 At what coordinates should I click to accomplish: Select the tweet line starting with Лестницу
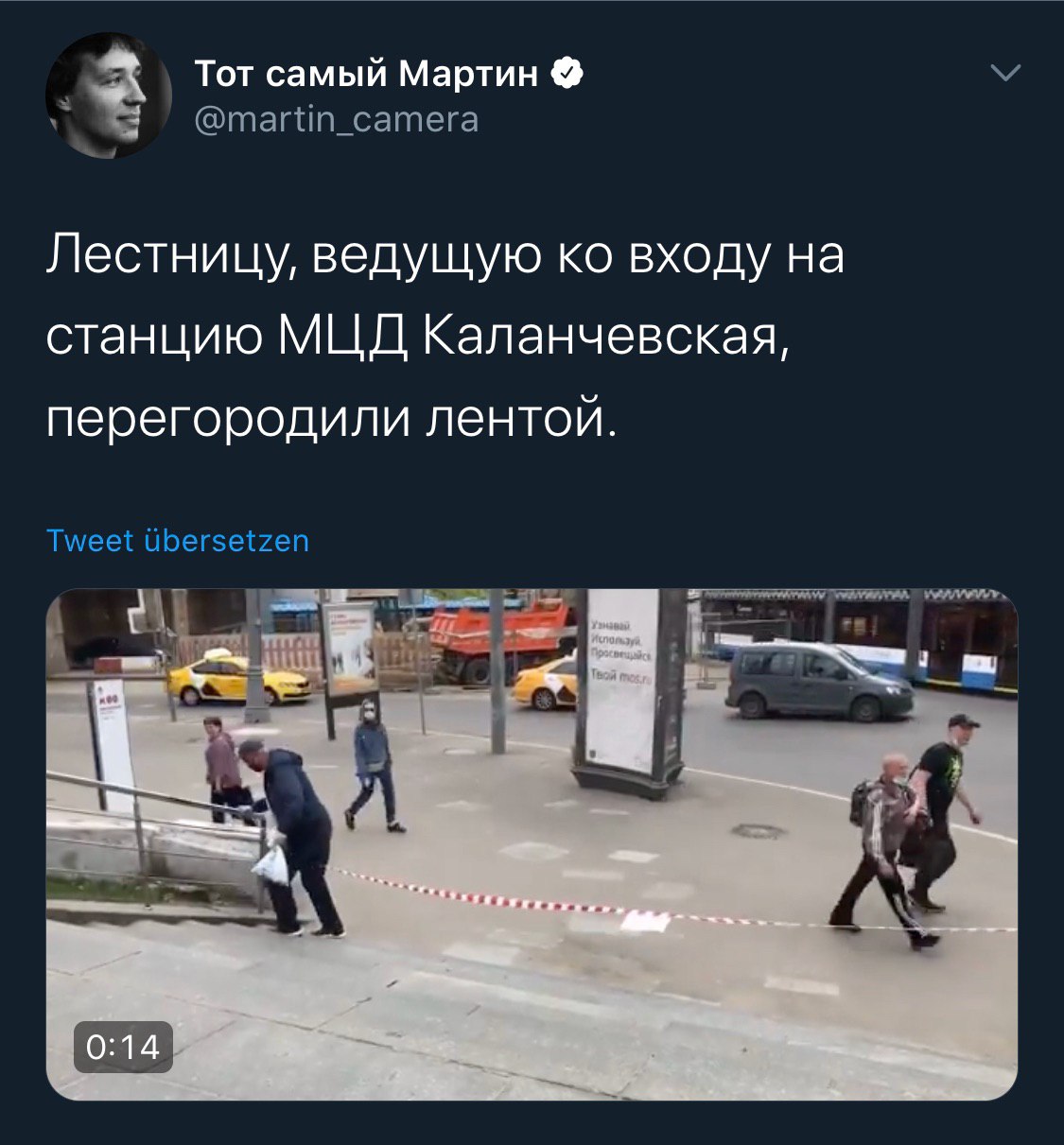[x=445, y=256]
